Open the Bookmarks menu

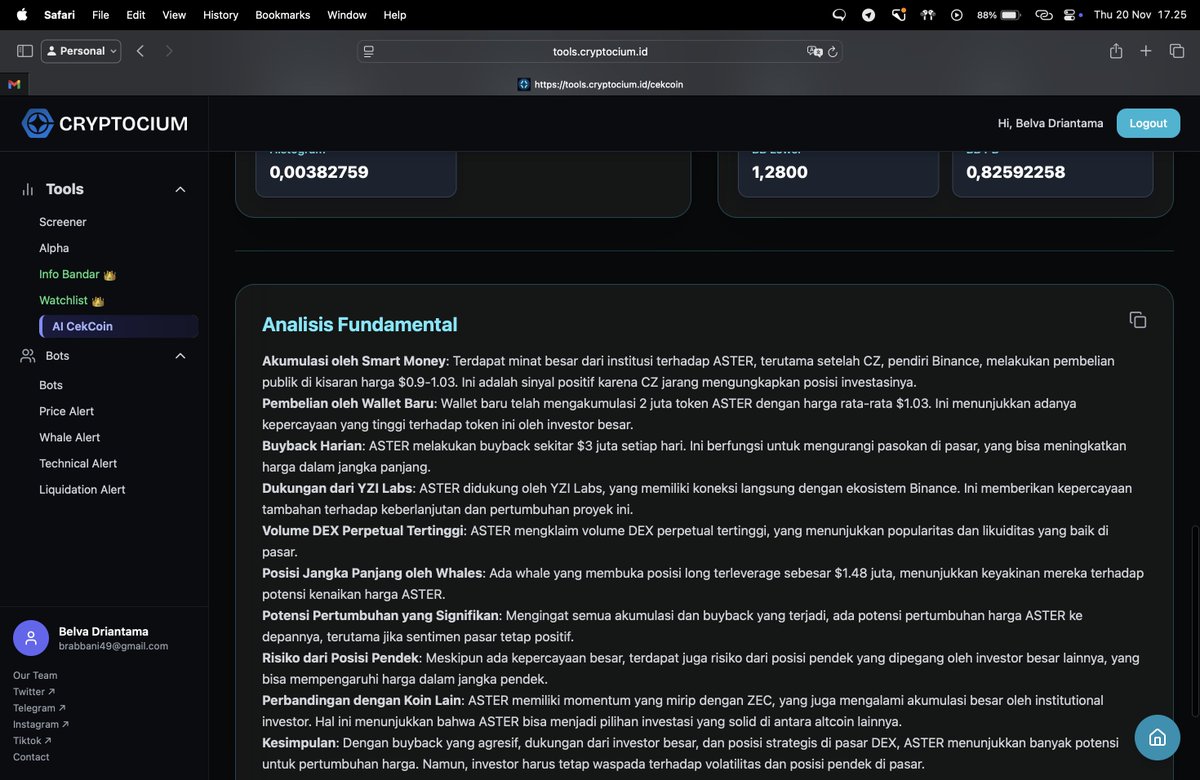tap(283, 15)
